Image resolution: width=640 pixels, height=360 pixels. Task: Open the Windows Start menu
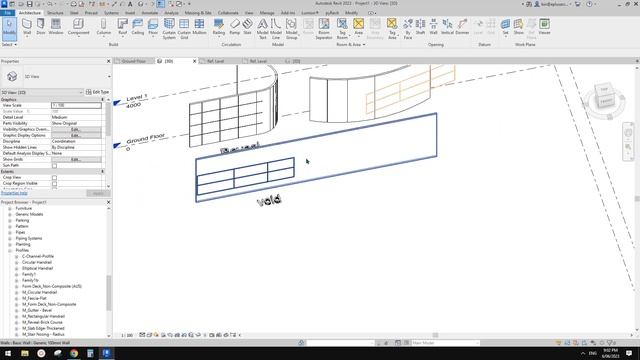click(x=8, y=353)
